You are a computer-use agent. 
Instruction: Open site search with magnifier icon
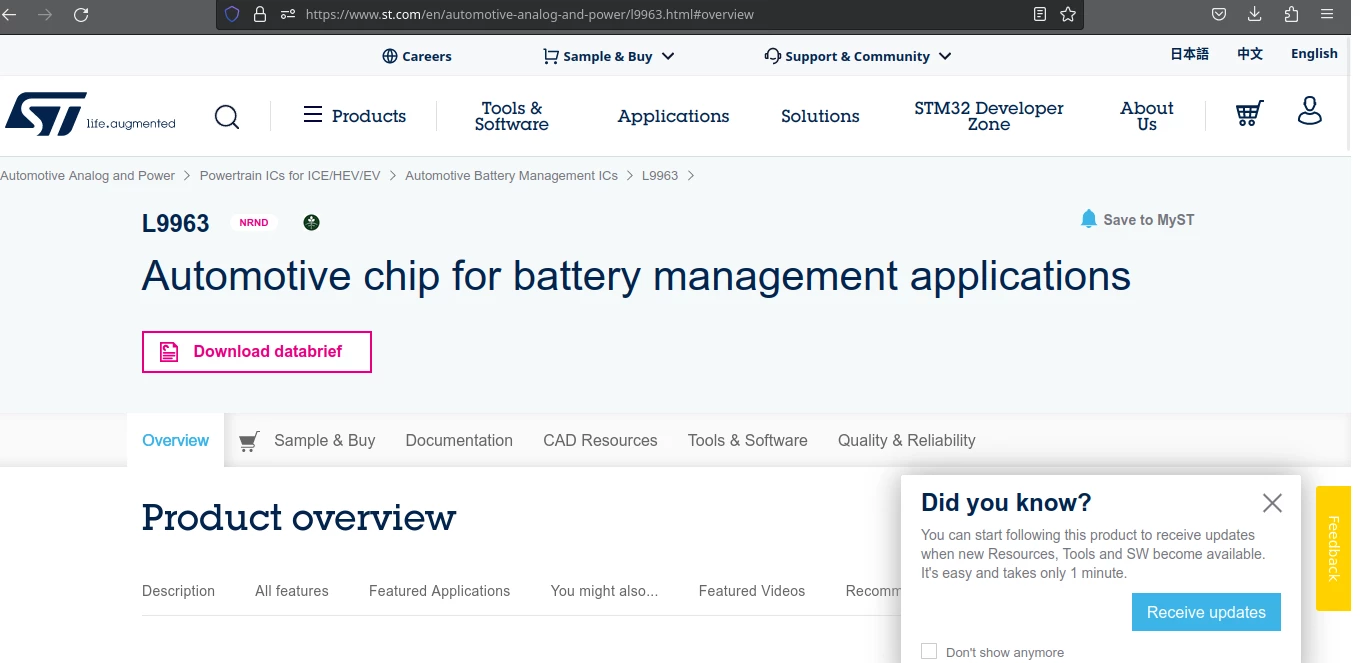click(x=227, y=117)
